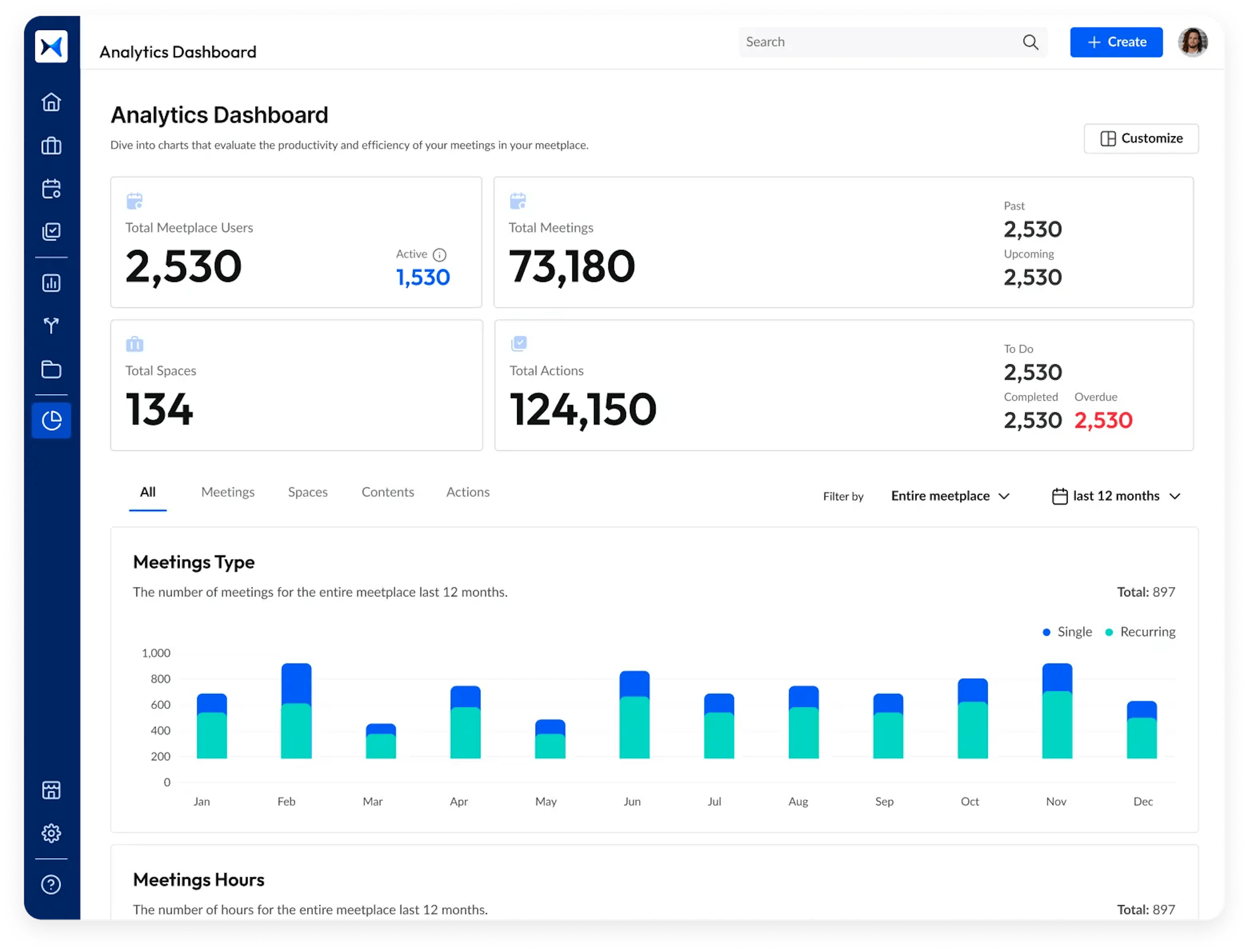Viewport: 1248px width, 952px height.
Task: Click inside the Search field
Action: (x=878, y=42)
